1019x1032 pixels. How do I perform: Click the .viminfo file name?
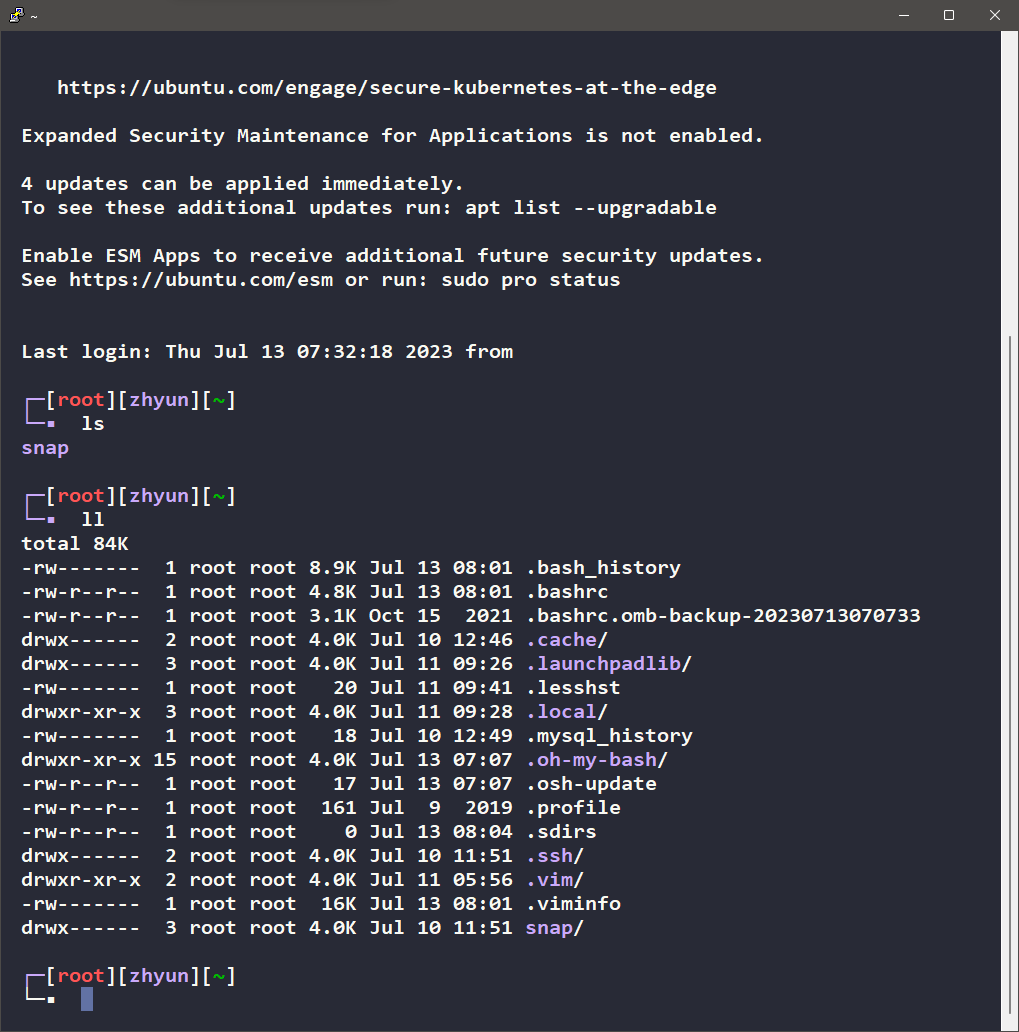(x=573, y=904)
